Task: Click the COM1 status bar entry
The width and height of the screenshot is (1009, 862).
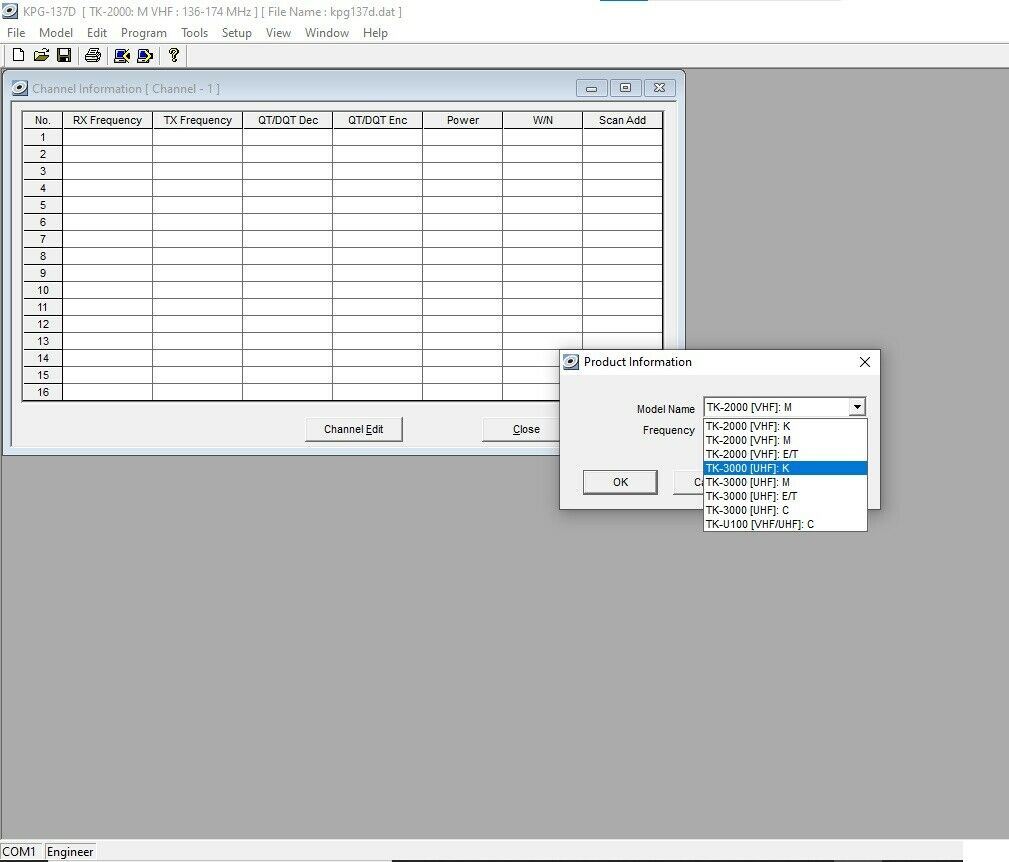Action: (19, 852)
